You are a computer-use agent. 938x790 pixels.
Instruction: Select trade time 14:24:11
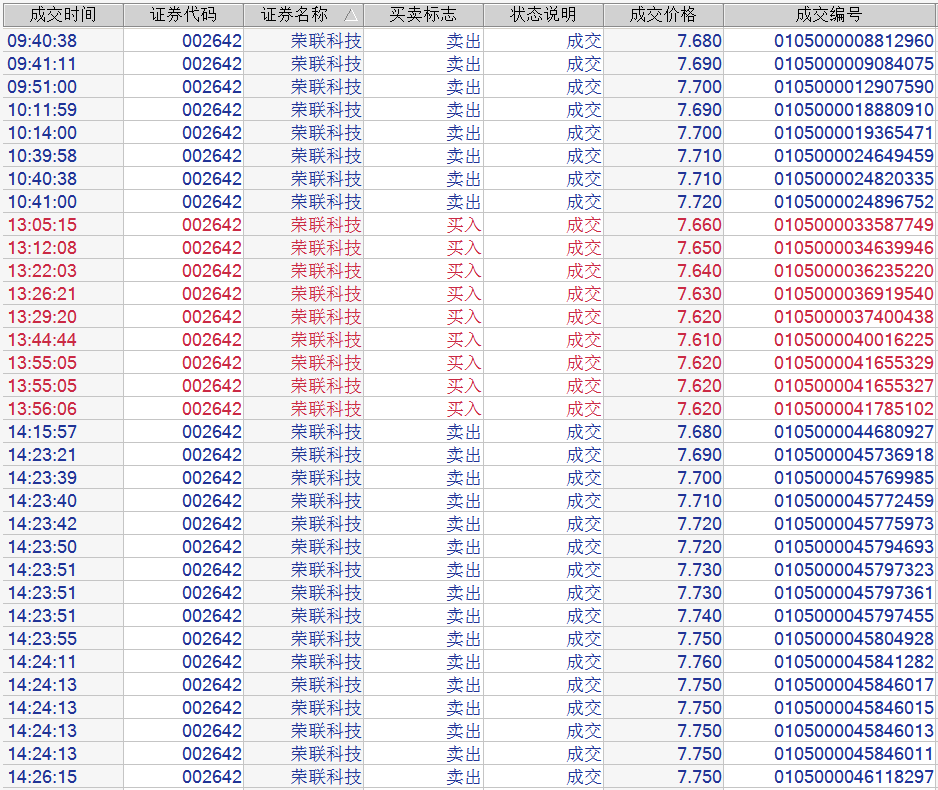click(42, 662)
